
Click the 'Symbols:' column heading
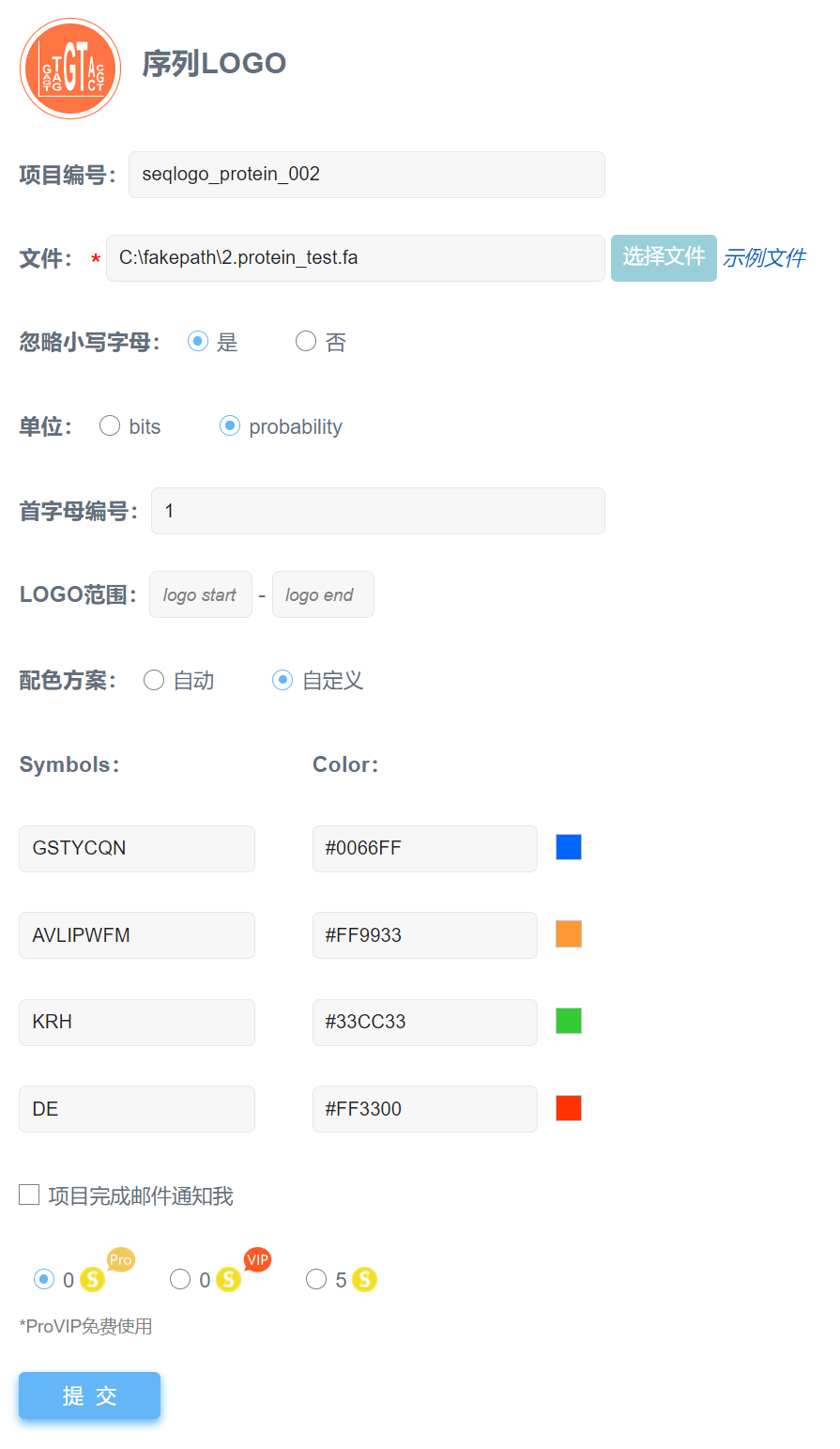click(x=69, y=764)
